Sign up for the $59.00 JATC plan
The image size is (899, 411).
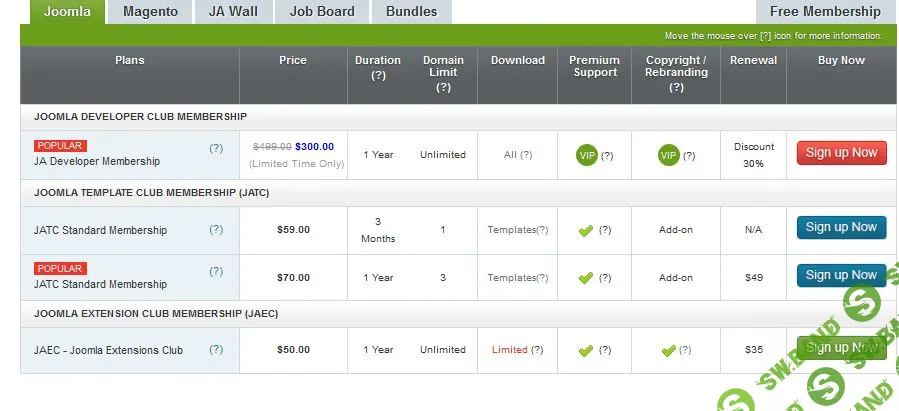point(841,227)
